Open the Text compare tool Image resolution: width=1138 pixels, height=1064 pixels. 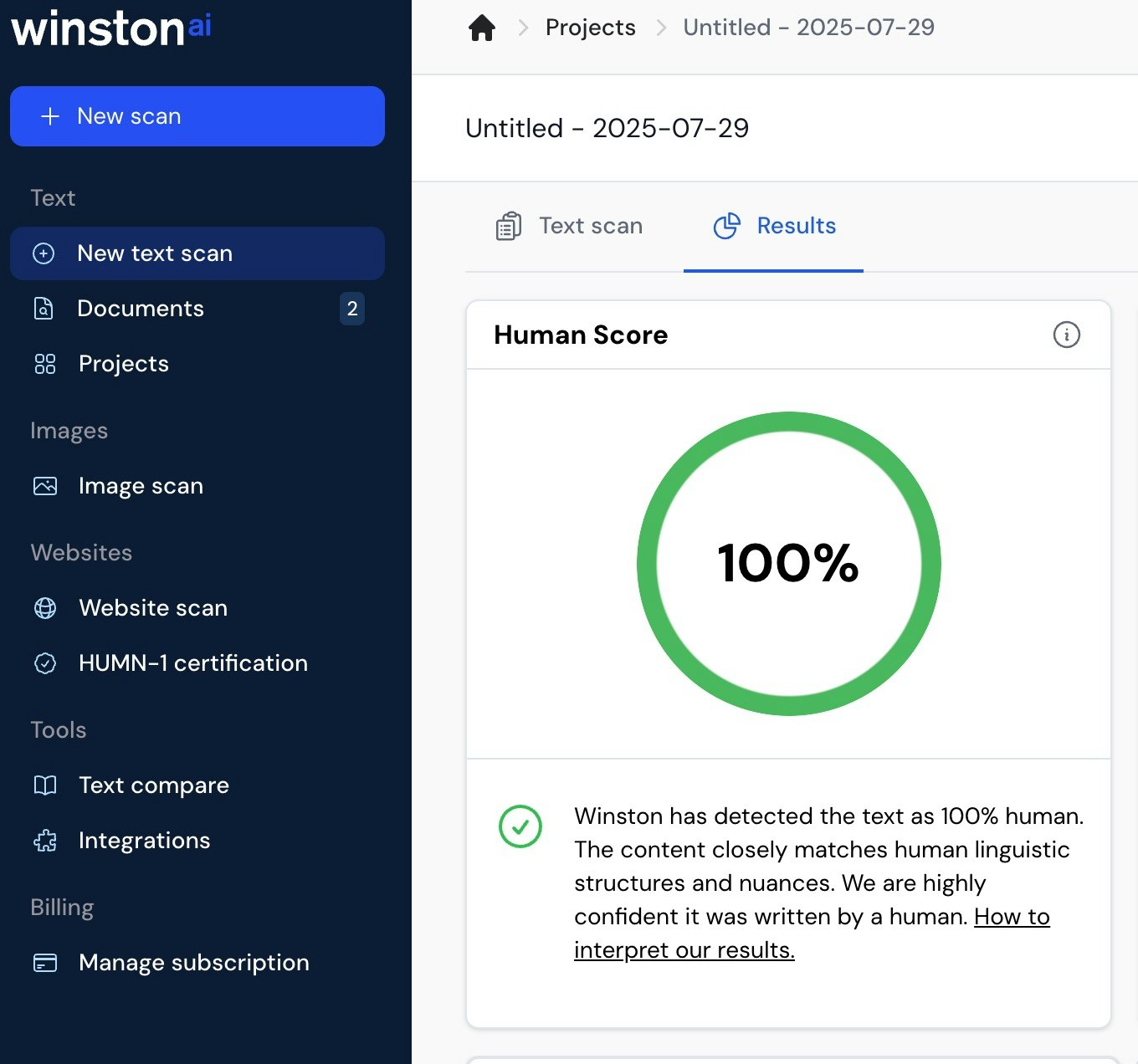(x=197, y=785)
